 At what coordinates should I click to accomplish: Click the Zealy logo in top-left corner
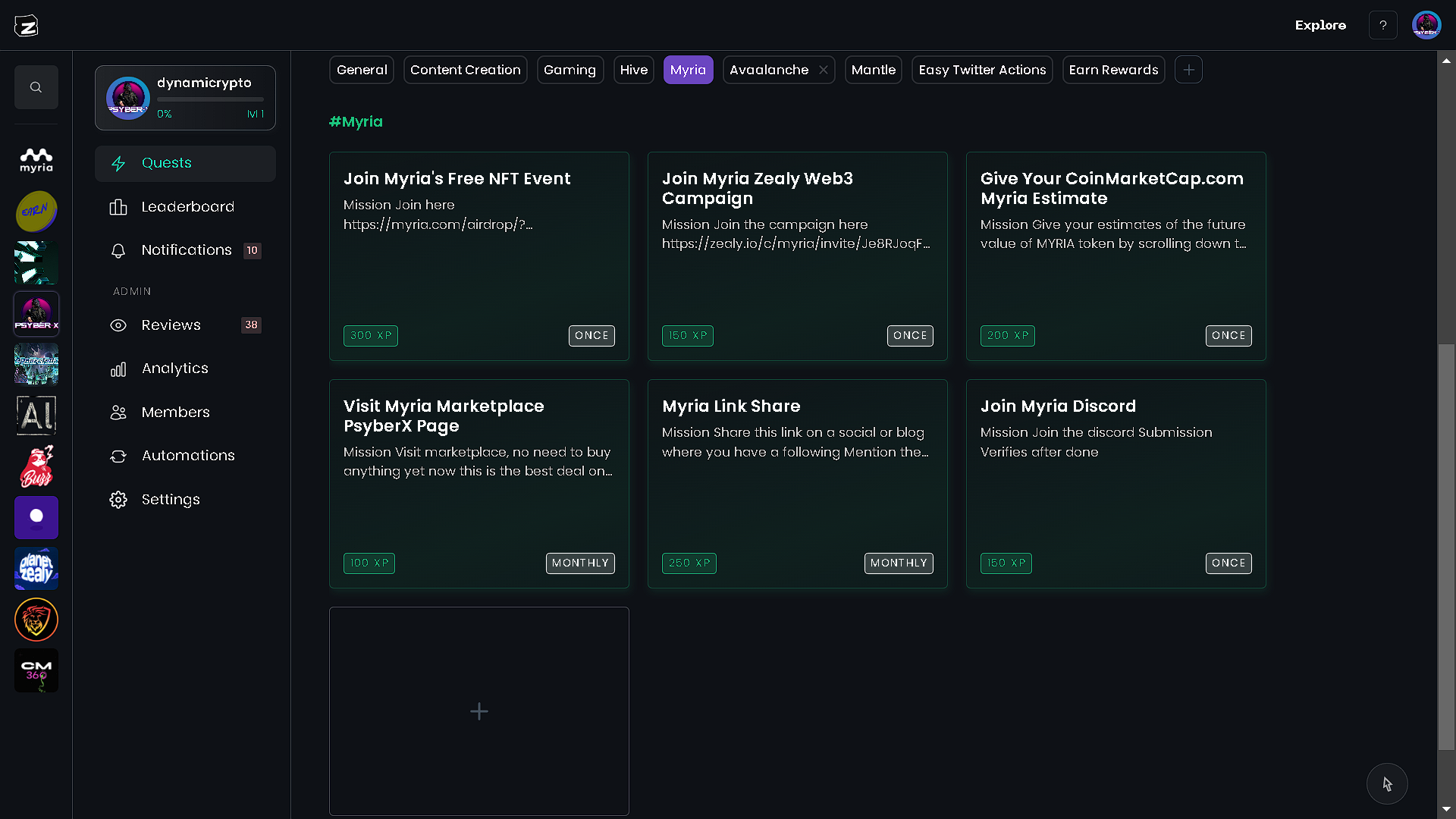coord(27,26)
